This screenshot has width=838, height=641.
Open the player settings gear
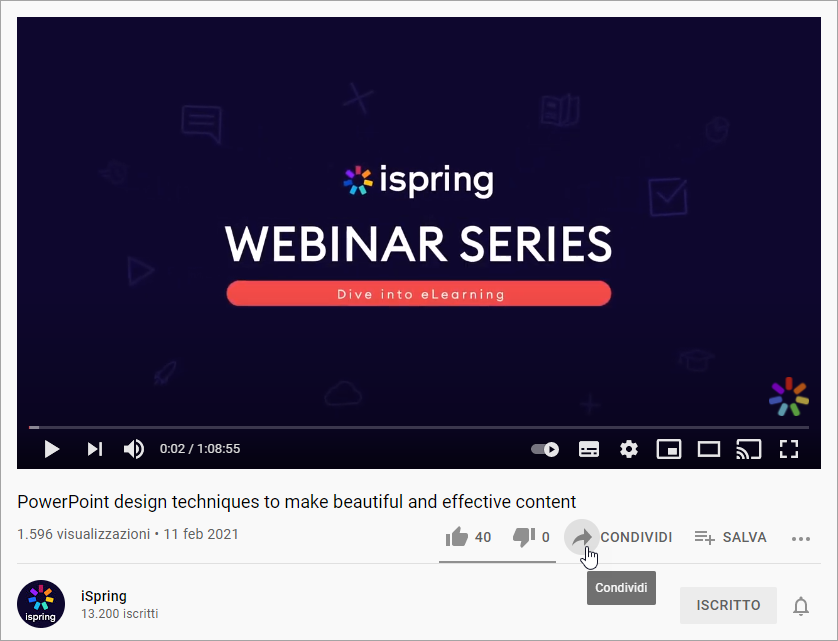pyautogui.click(x=629, y=449)
